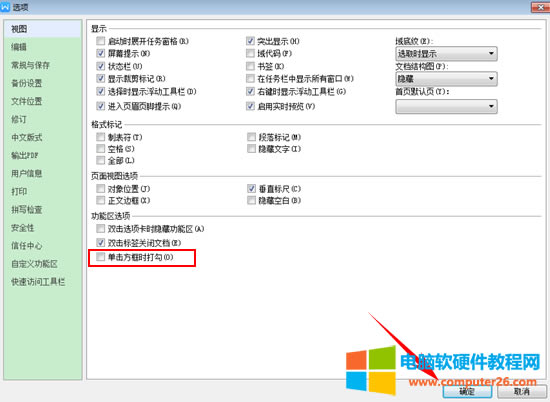Check 隐藏空白 page view option
This screenshot has width=550, height=402.
[251, 200]
